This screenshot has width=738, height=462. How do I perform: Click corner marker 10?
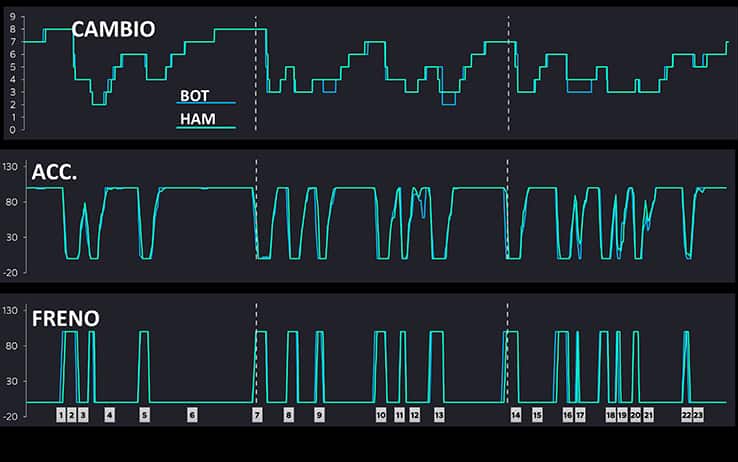(x=381, y=414)
